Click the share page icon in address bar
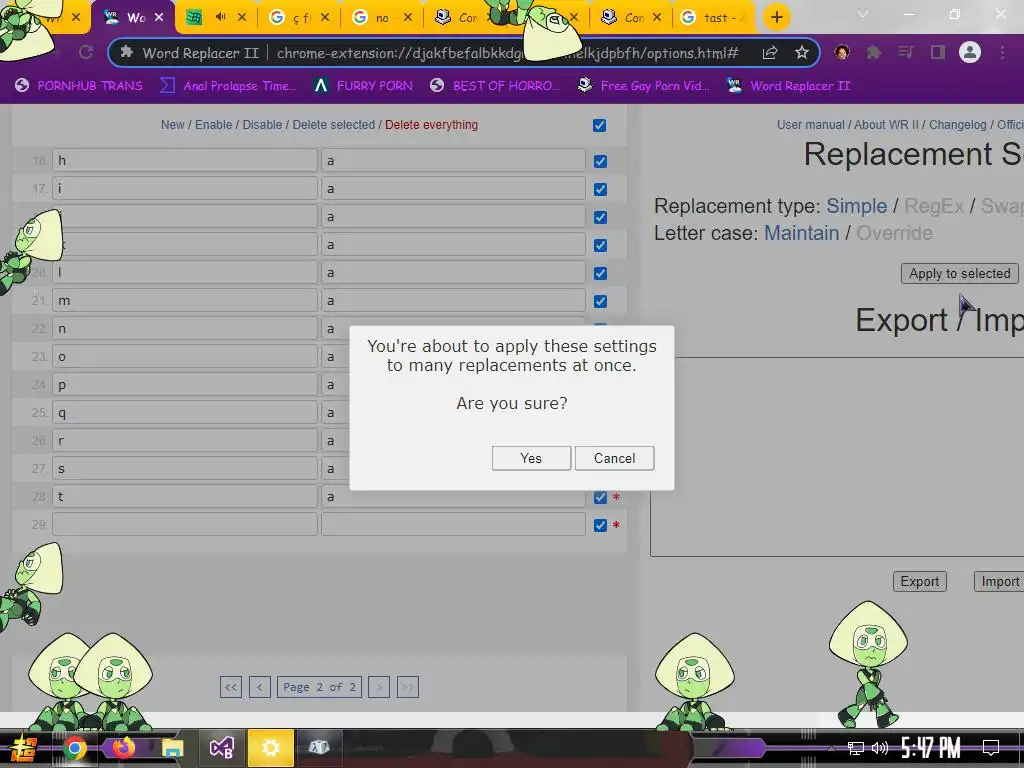This screenshot has height=768, width=1024. 770,53
